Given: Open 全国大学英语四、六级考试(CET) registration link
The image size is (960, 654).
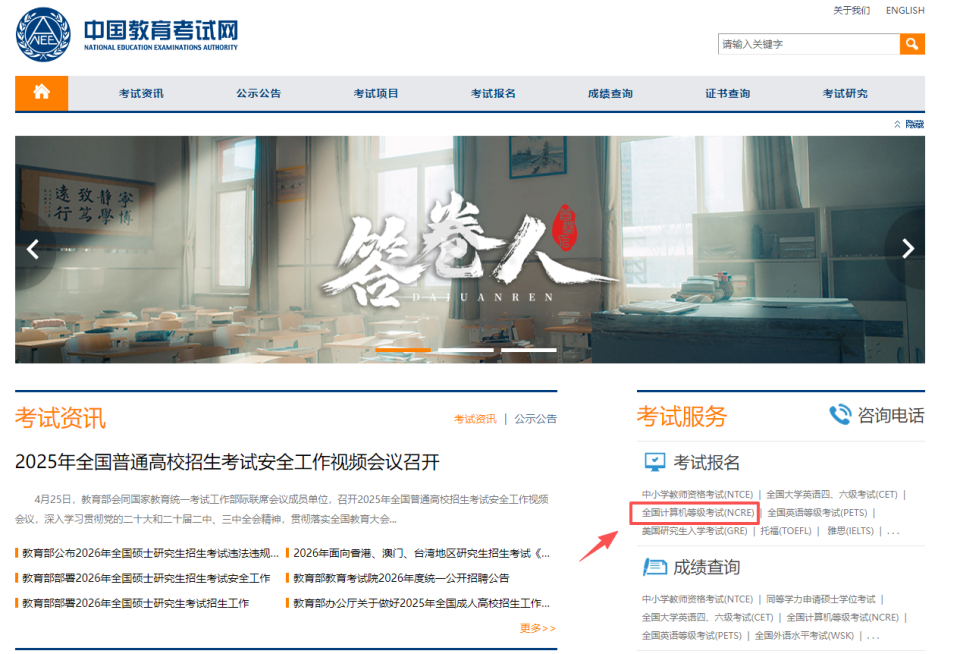Looking at the screenshot, I should (832, 494).
